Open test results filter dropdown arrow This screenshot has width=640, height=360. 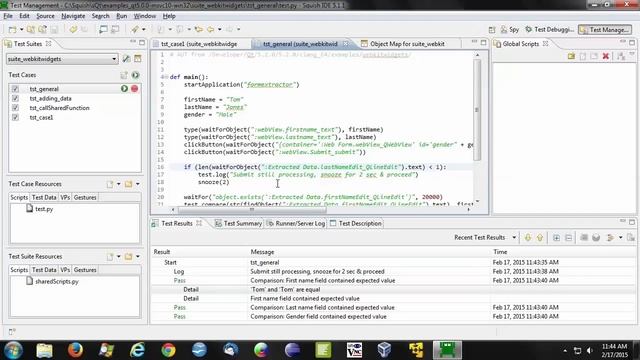coord(620,238)
